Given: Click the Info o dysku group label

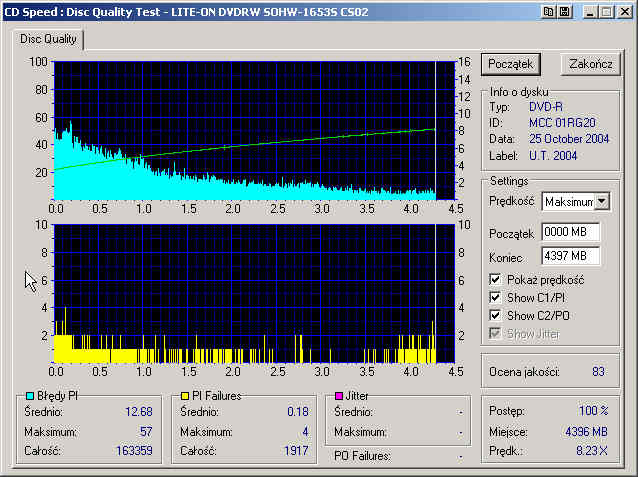Looking at the screenshot, I should coord(519,92).
